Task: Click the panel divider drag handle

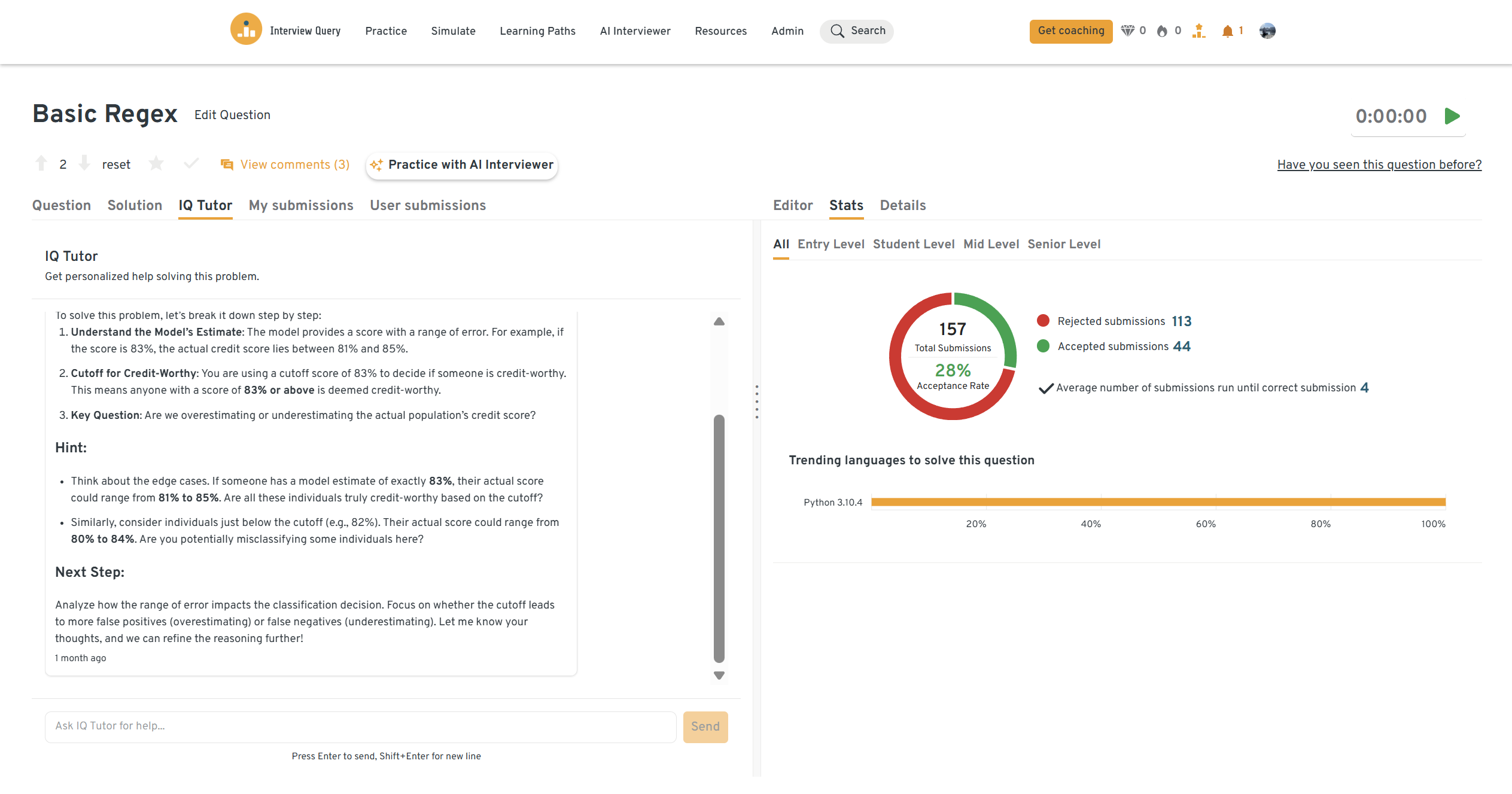Action: coord(757,401)
